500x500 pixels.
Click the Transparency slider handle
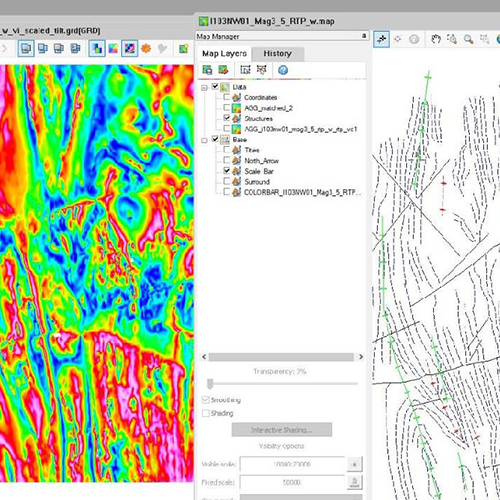tap(210, 384)
